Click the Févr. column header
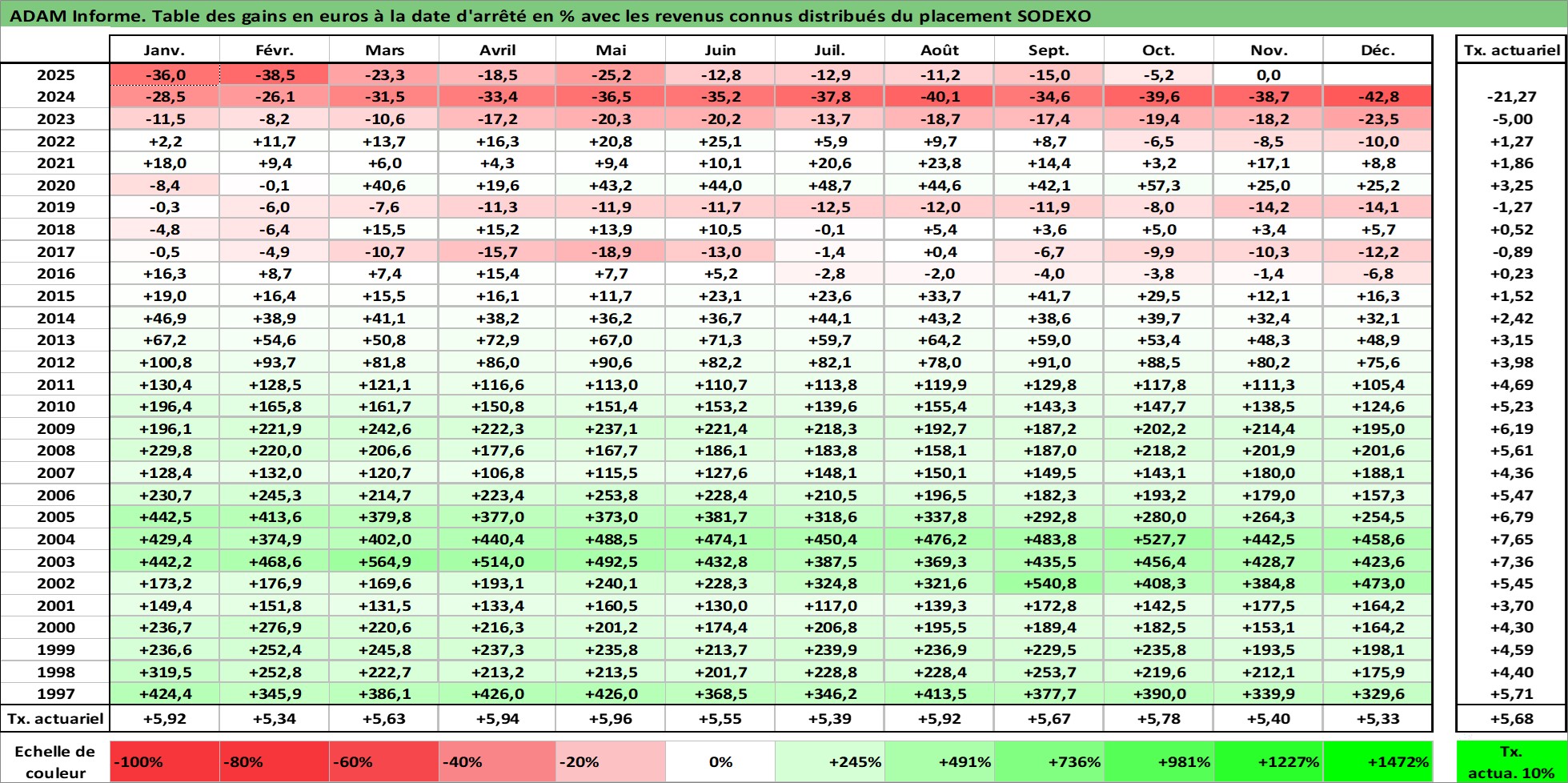Image resolution: width=1568 pixels, height=783 pixels. point(275,50)
